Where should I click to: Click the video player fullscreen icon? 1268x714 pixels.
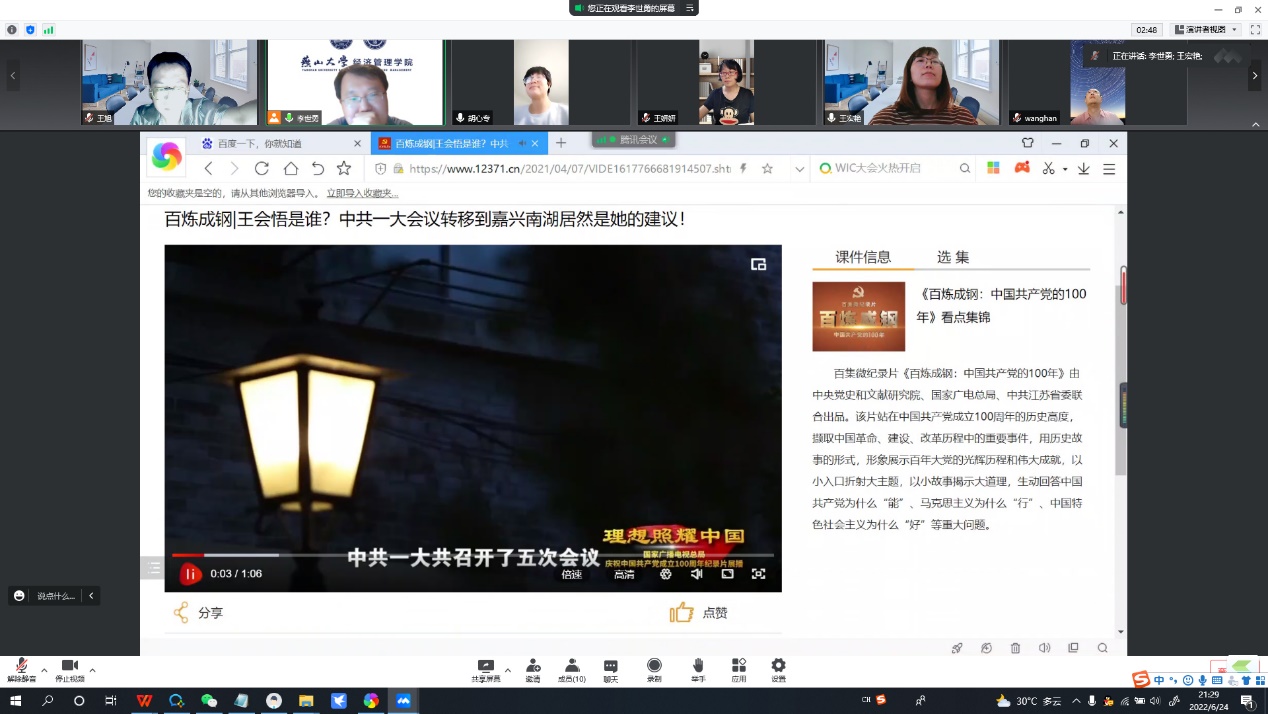pyautogui.click(x=758, y=574)
